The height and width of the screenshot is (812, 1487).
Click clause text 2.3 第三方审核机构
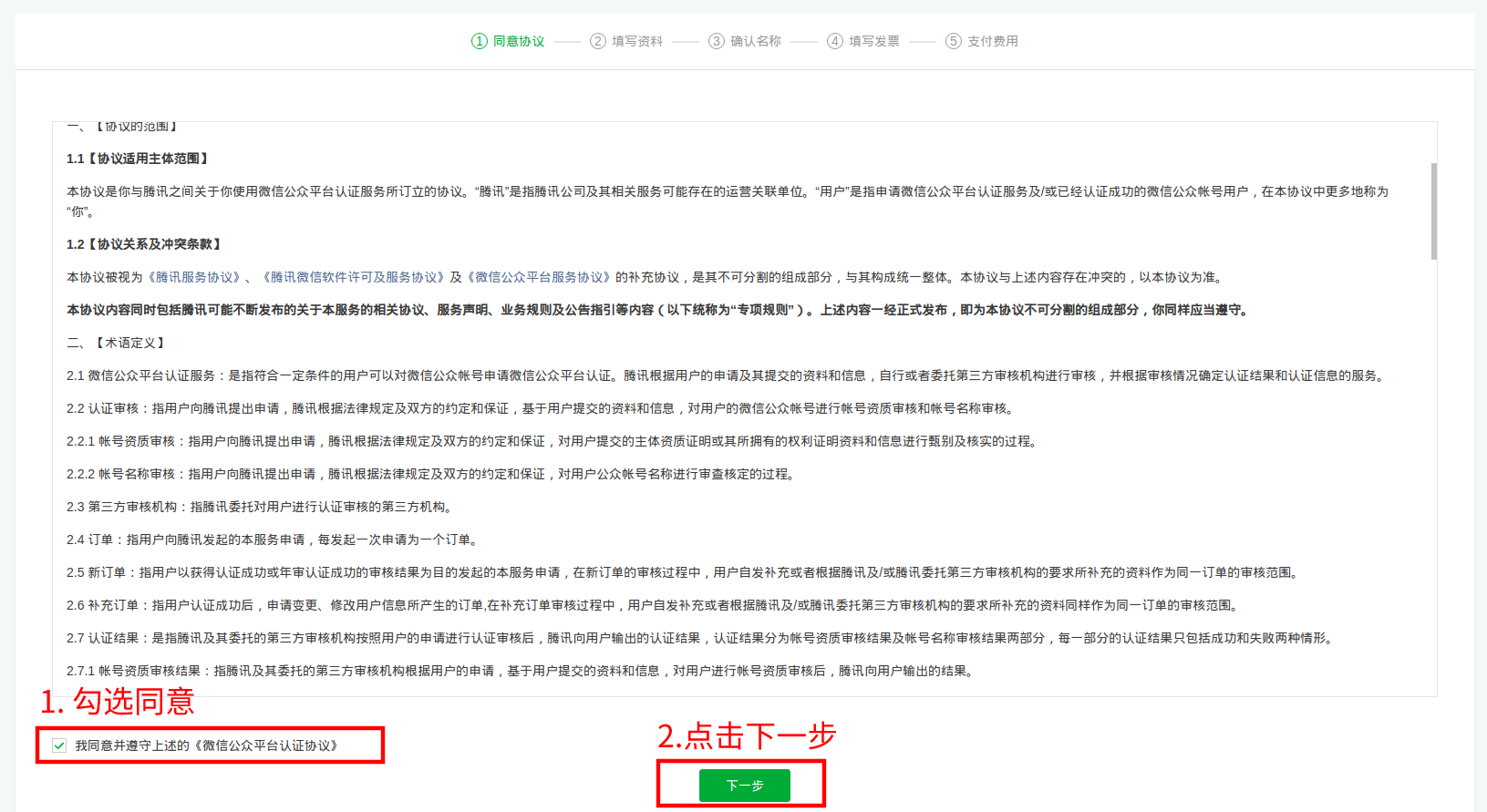262,507
